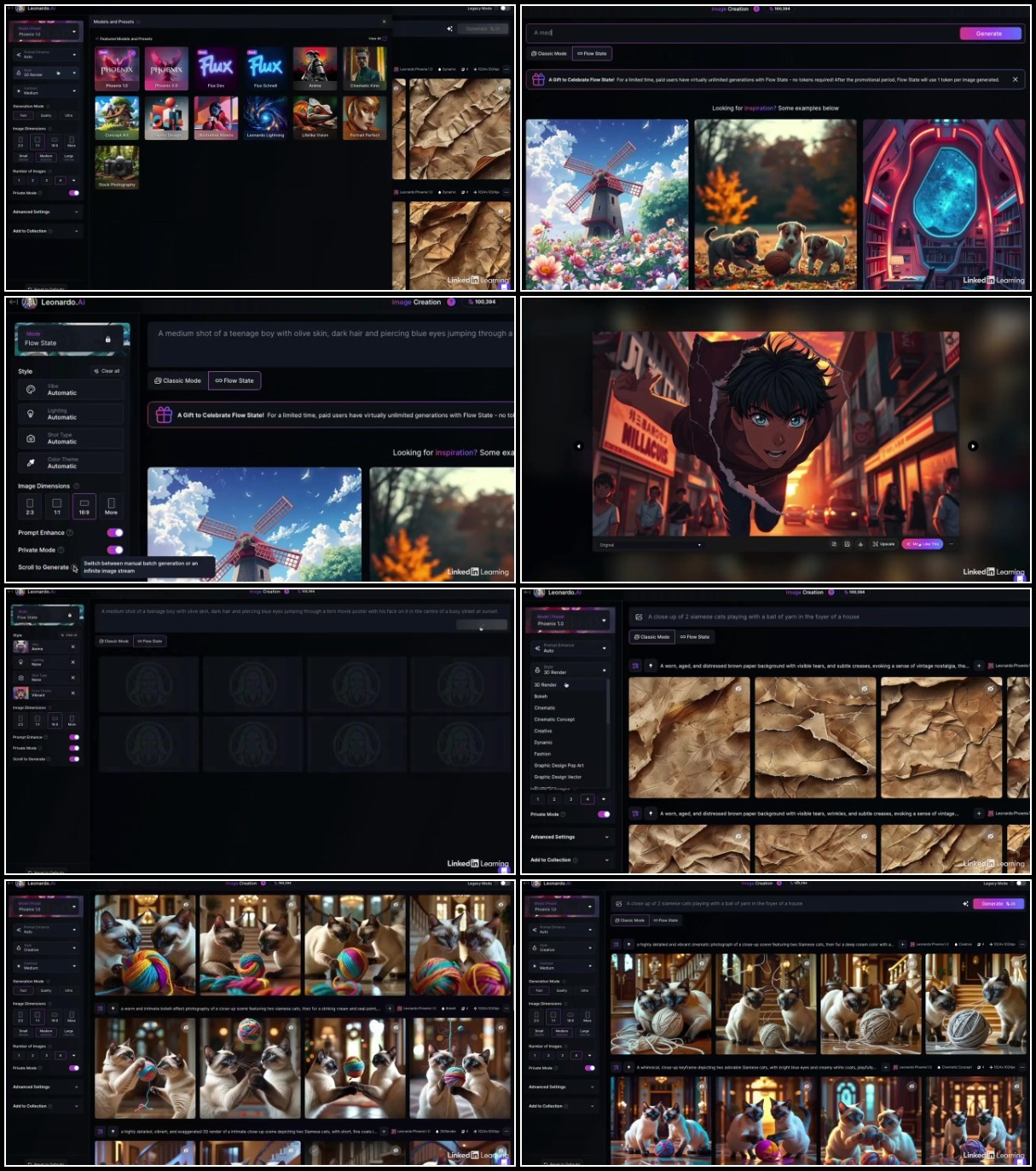Click the inspiration link above the large windmill image
This screenshot has height=1171, width=1036.
[456, 453]
